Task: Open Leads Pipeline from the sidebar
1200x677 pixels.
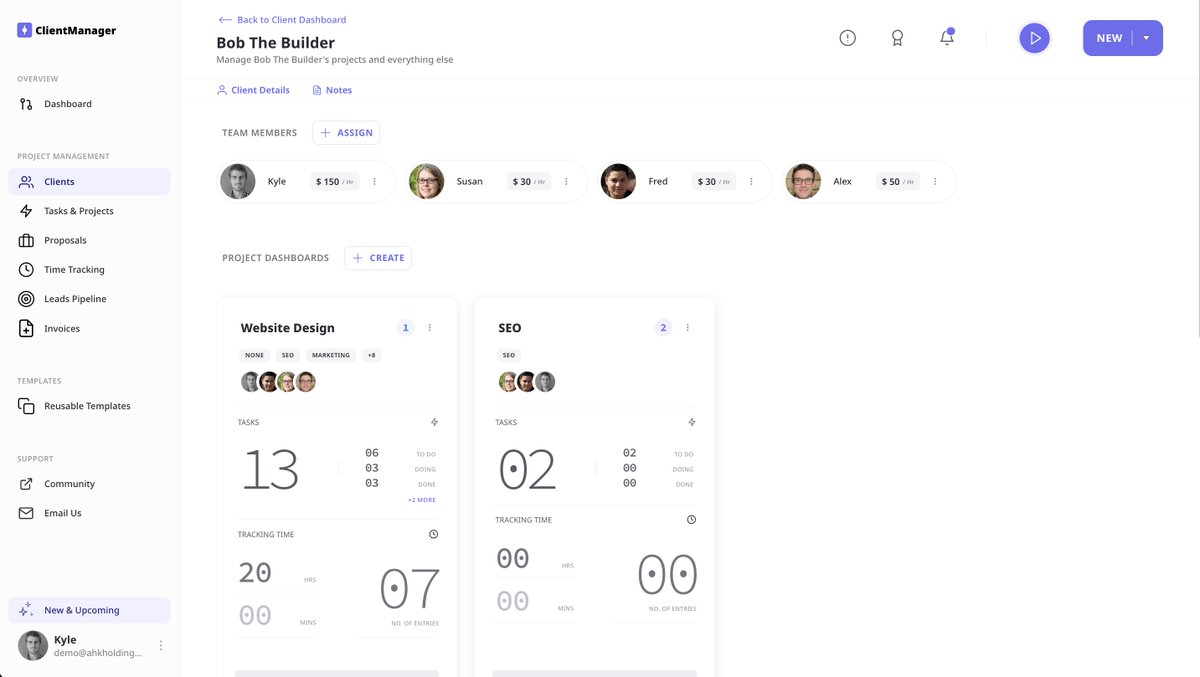Action: click(x=75, y=298)
